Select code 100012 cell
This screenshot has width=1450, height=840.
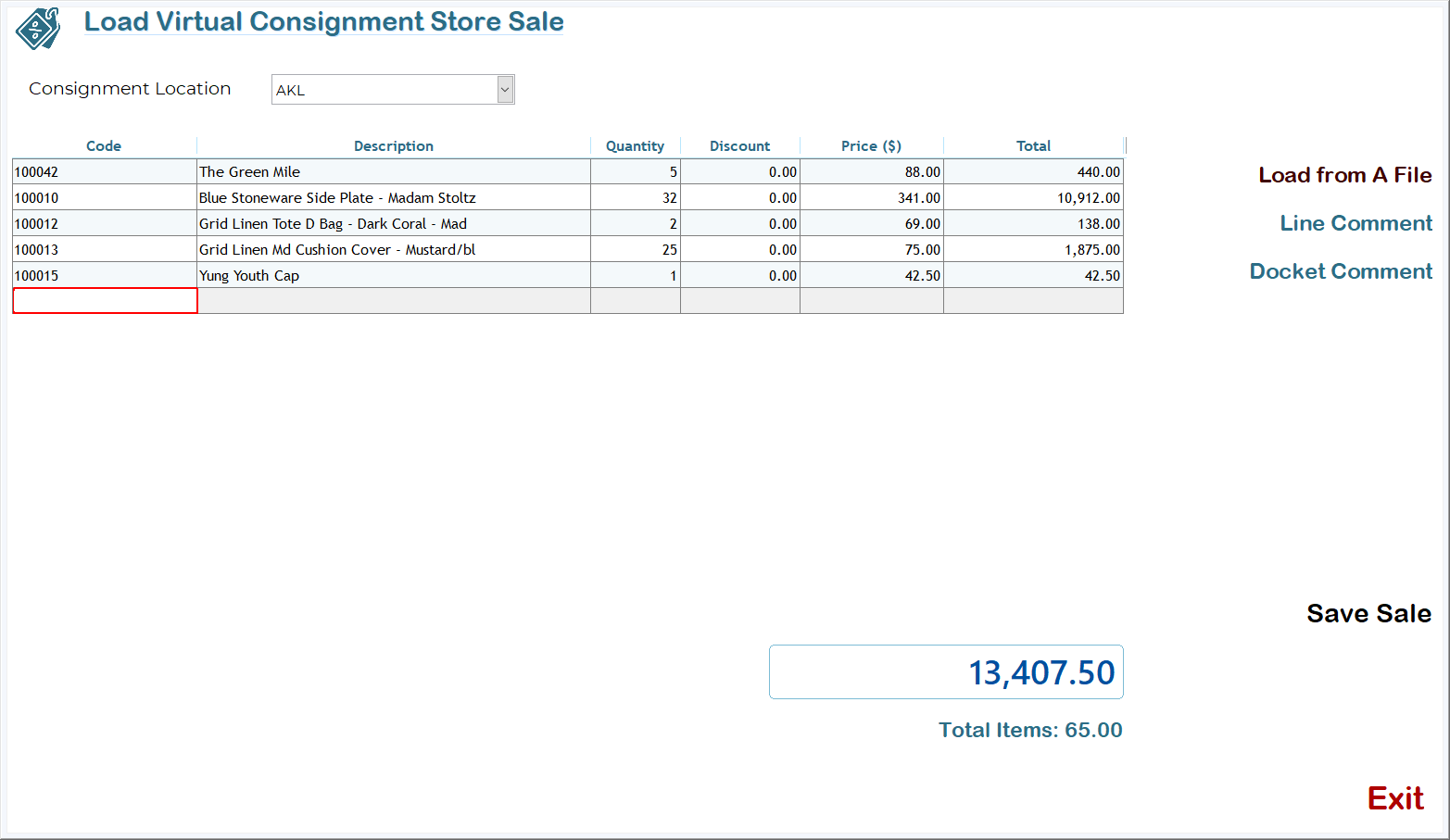pyautogui.click(x=104, y=224)
